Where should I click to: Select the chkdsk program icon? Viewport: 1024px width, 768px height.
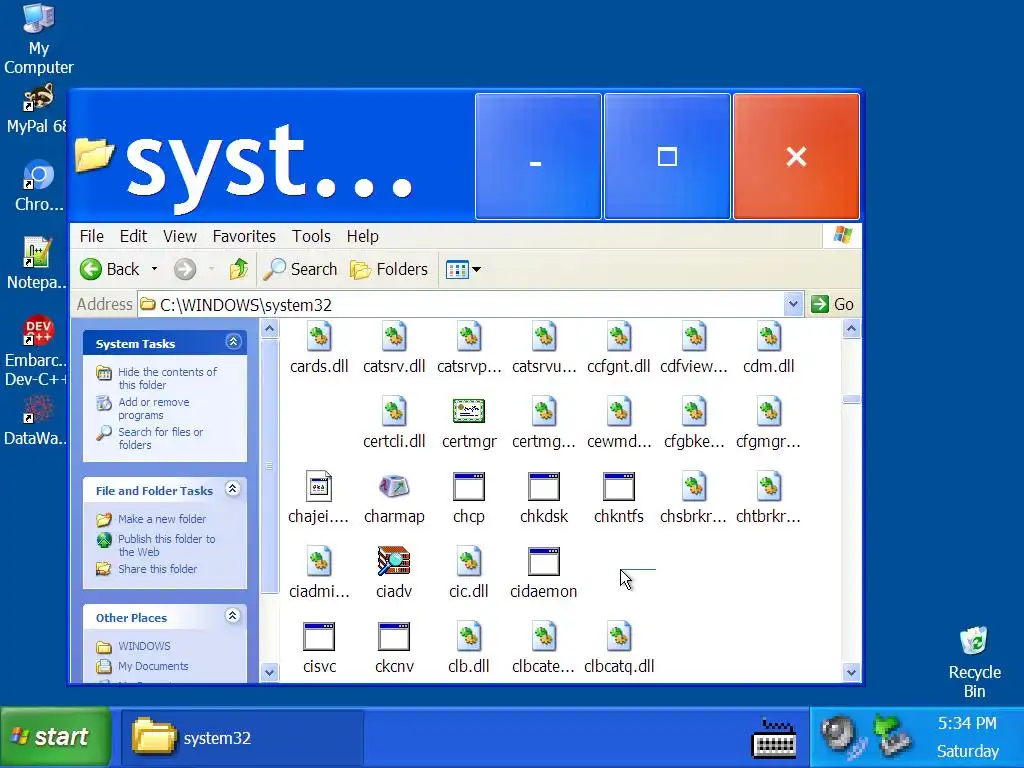544,487
